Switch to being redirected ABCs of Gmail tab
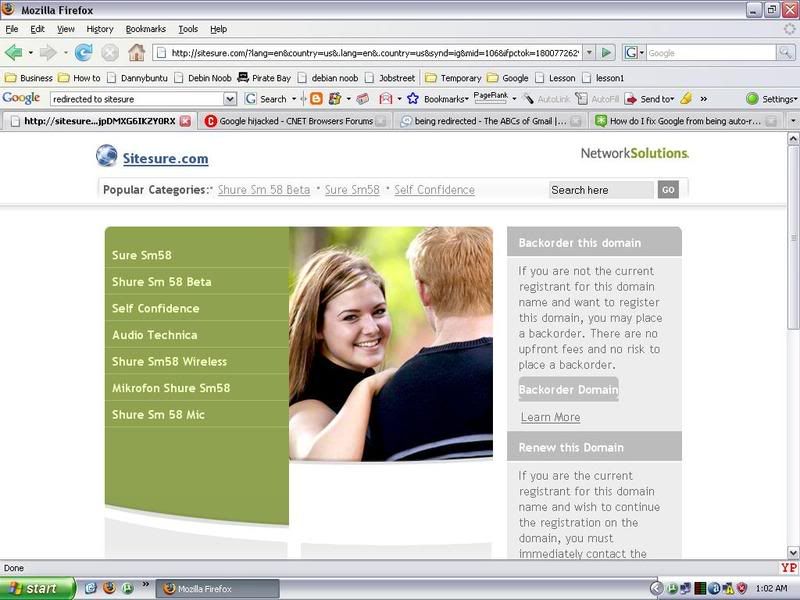800x600 pixels. 490,121
